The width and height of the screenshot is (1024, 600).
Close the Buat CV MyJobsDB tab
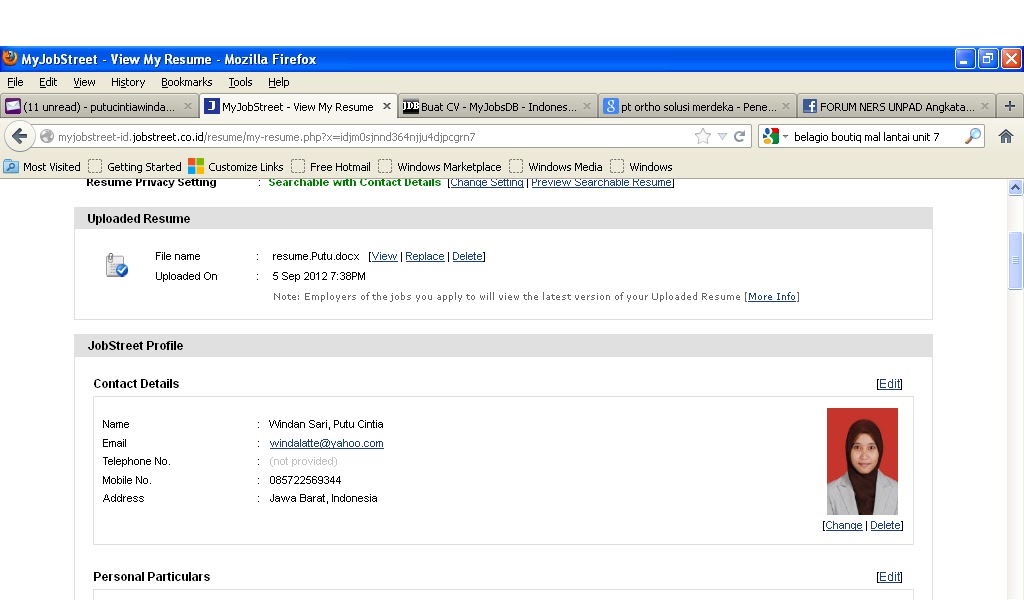(x=586, y=106)
